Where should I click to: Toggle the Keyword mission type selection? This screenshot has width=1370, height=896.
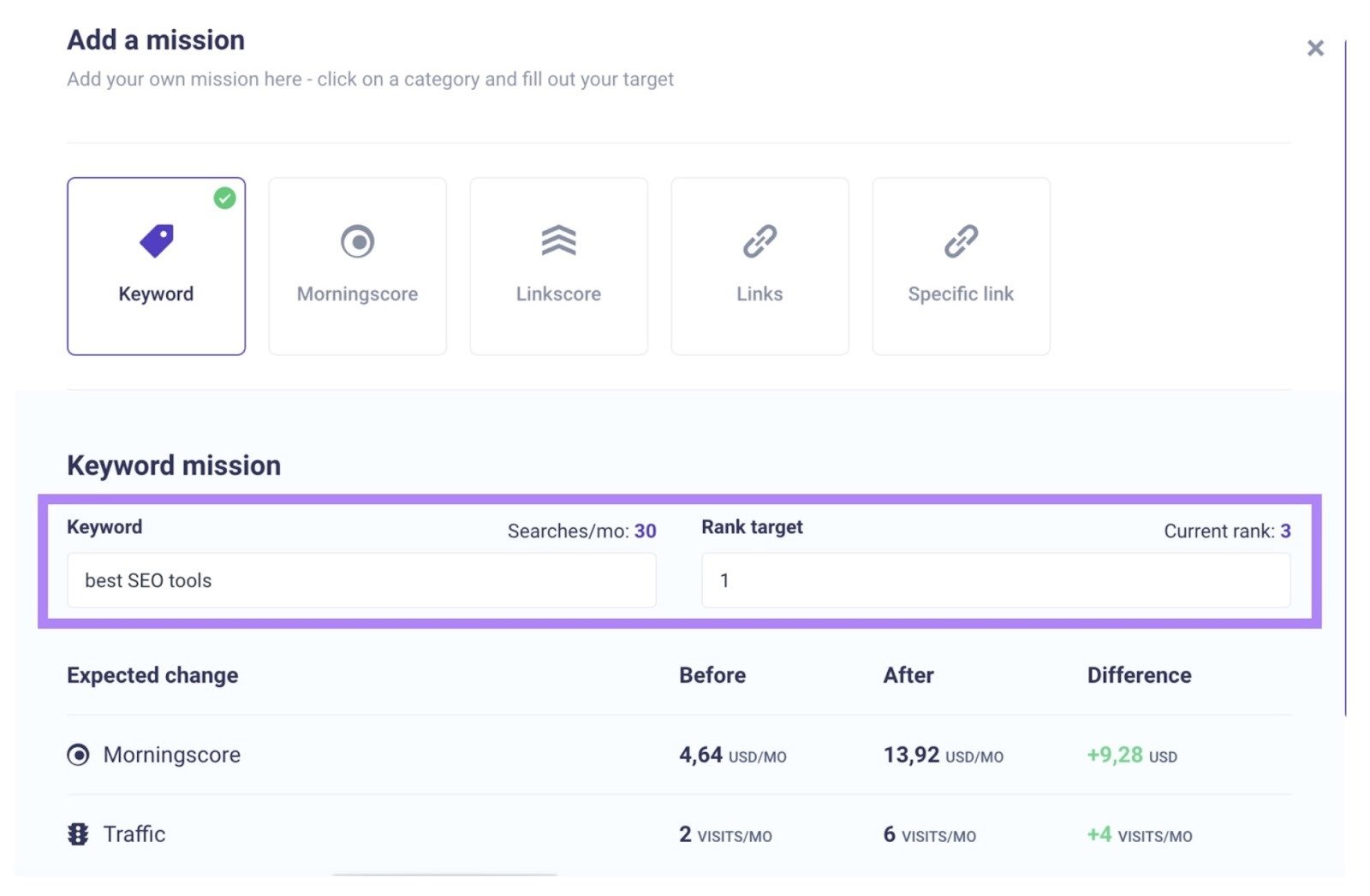click(x=157, y=265)
